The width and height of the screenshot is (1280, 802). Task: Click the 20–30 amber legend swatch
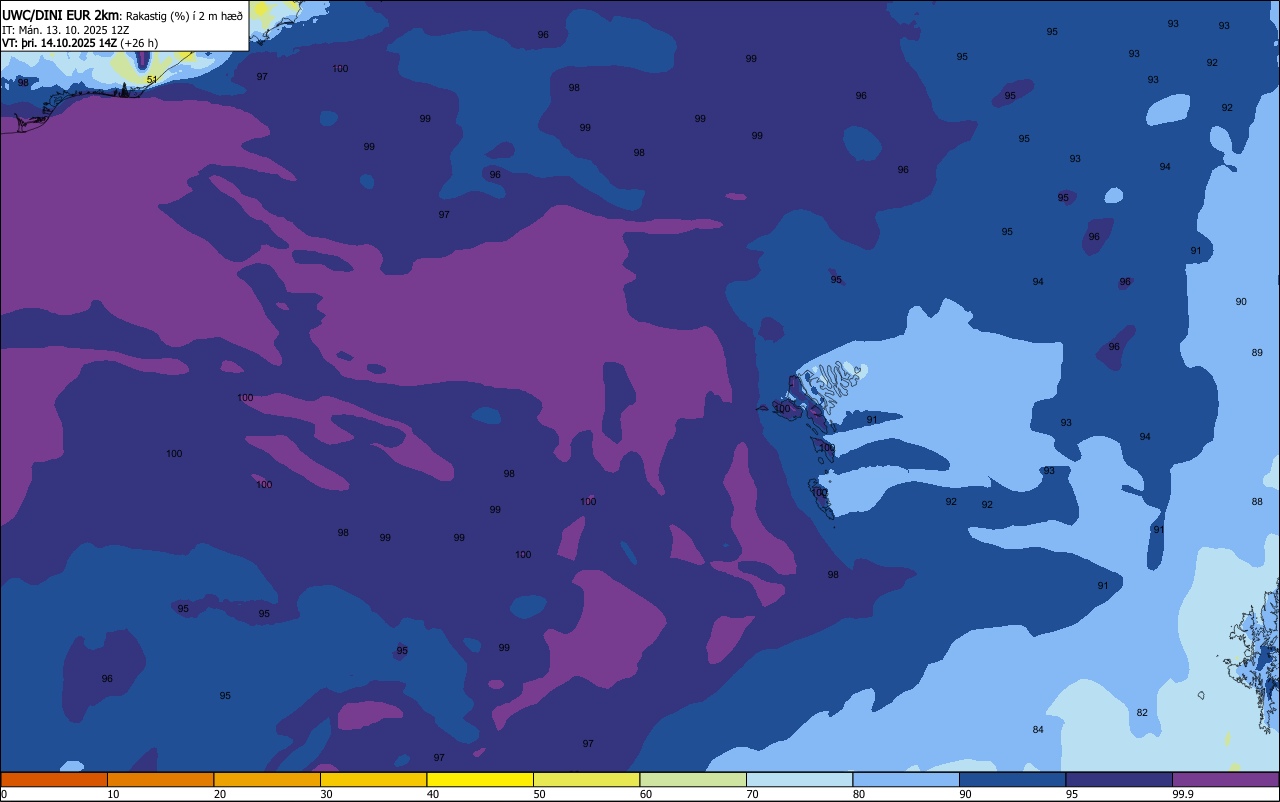pyautogui.click(x=267, y=779)
